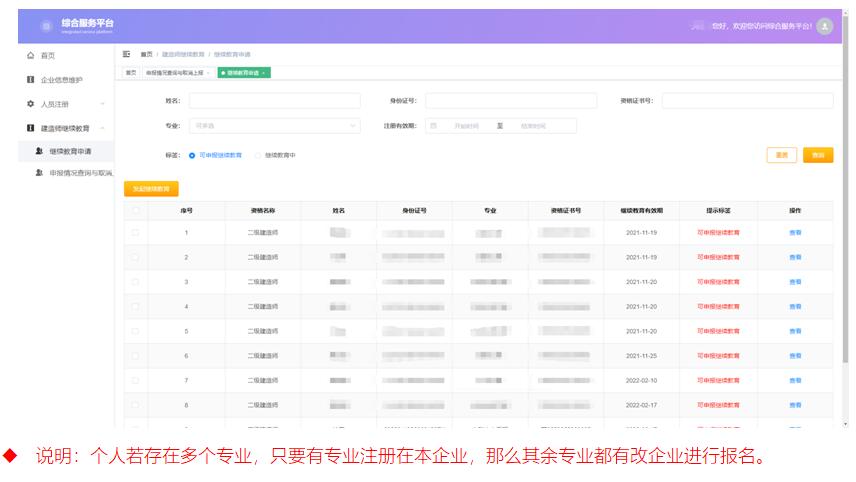856x482 pixels.
Task: Open the user avatar in top-right corner
Action: click(824, 26)
